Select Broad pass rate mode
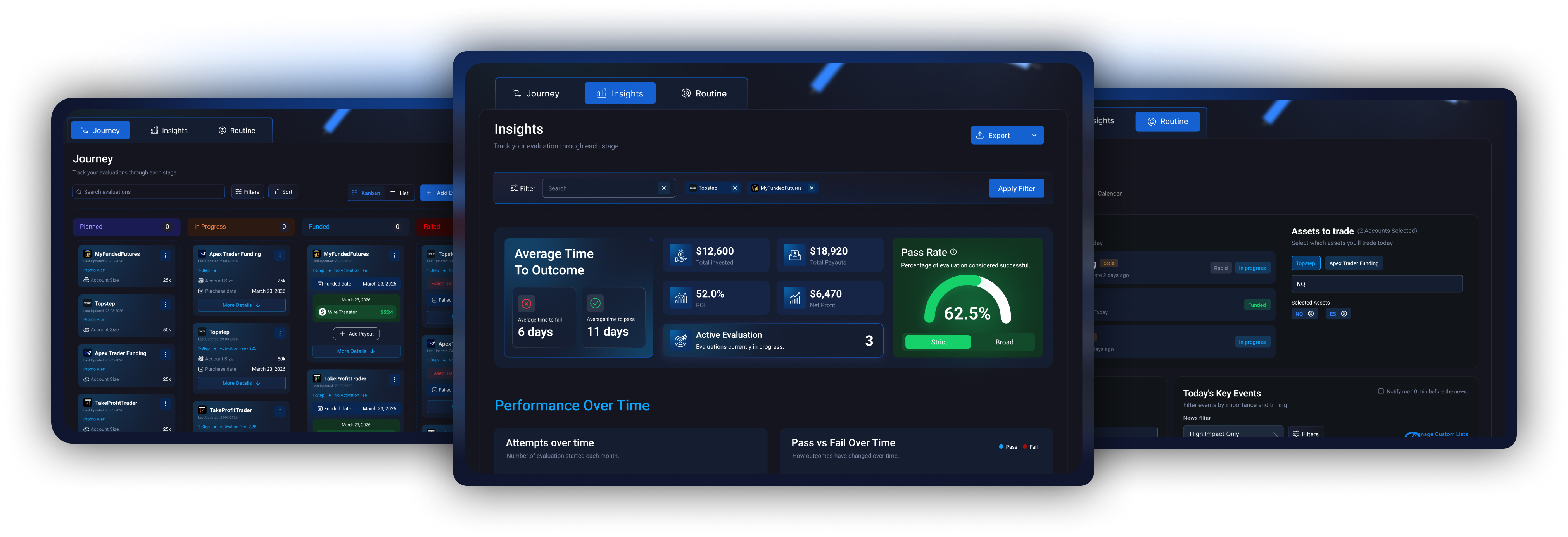Viewport: 1568px width, 537px height. [1004, 343]
